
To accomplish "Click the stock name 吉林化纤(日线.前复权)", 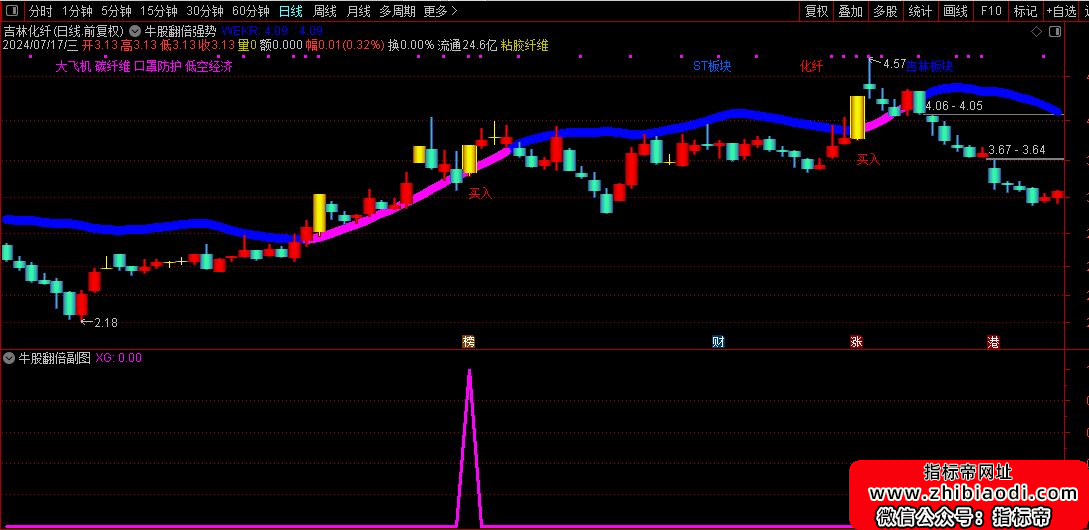I will click(64, 31).
